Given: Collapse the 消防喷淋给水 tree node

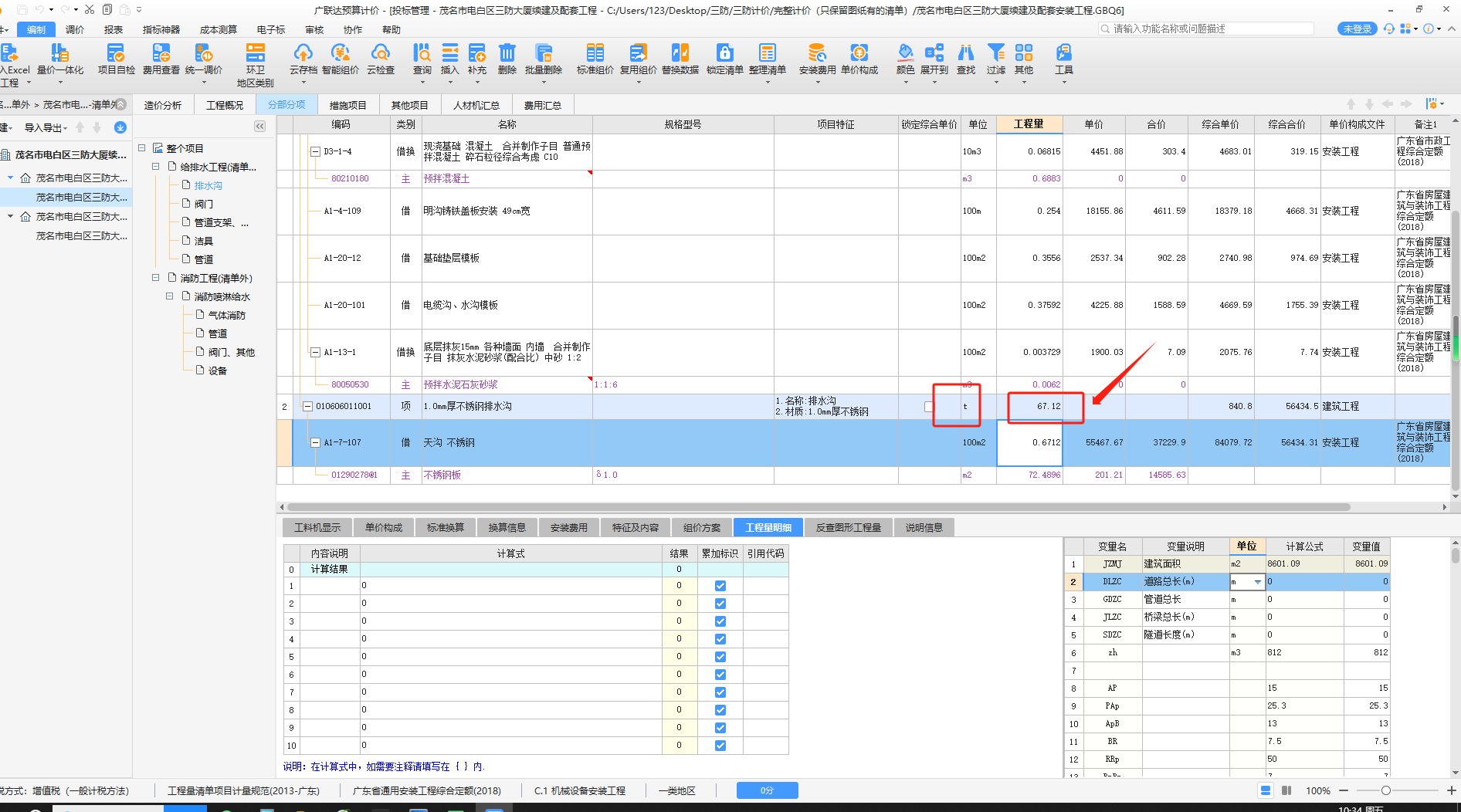Looking at the screenshot, I should pos(170,296).
